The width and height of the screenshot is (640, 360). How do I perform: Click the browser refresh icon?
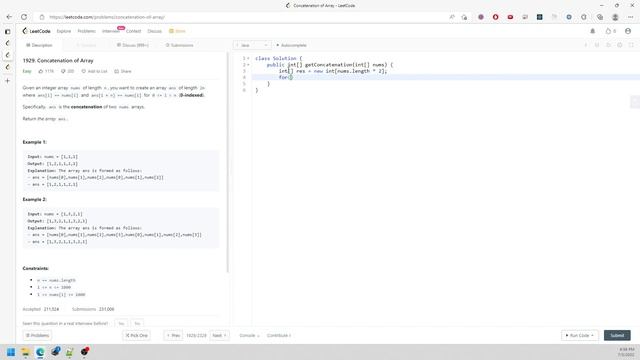pyautogui.click(x=24, y=17)
